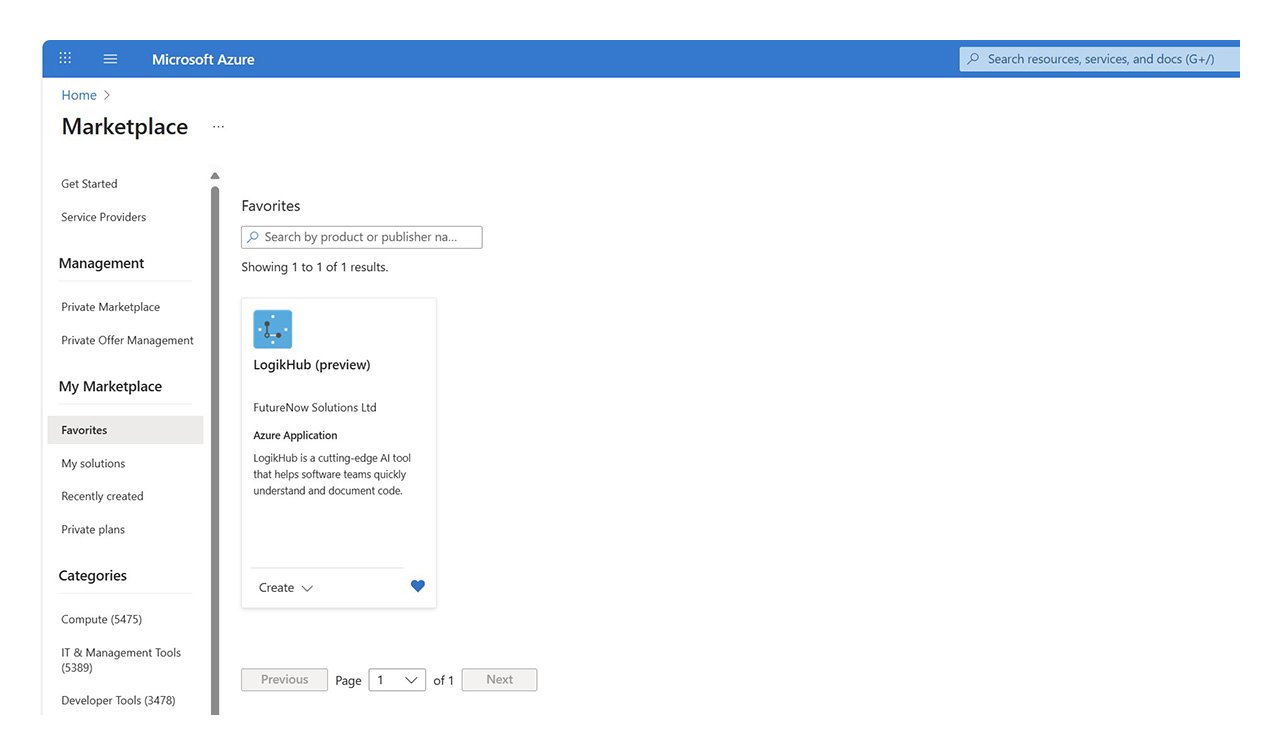
Task: Open the page number dropdown
Action: pos(397,680)
